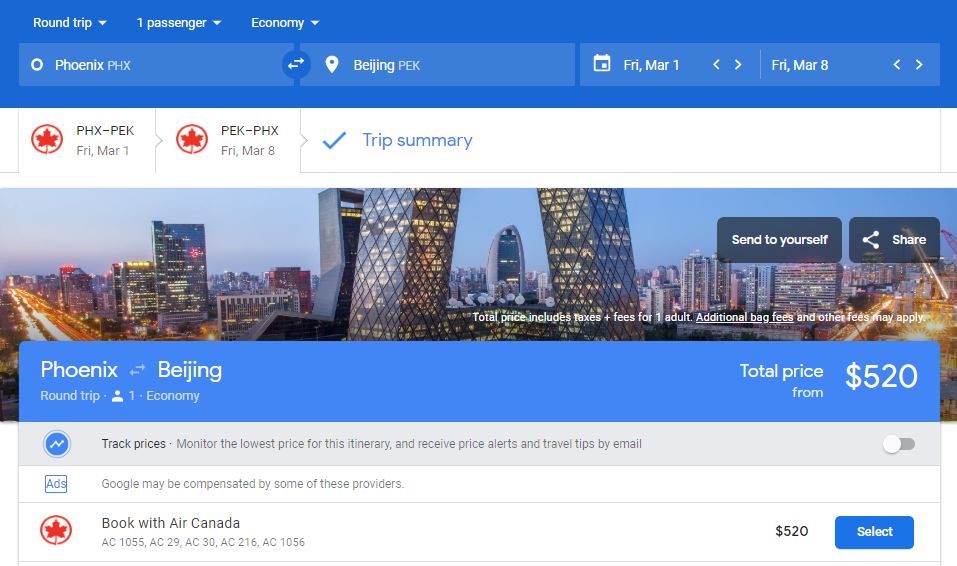
Task: Click the Ads label icon
Action: (x=56, y=484)
